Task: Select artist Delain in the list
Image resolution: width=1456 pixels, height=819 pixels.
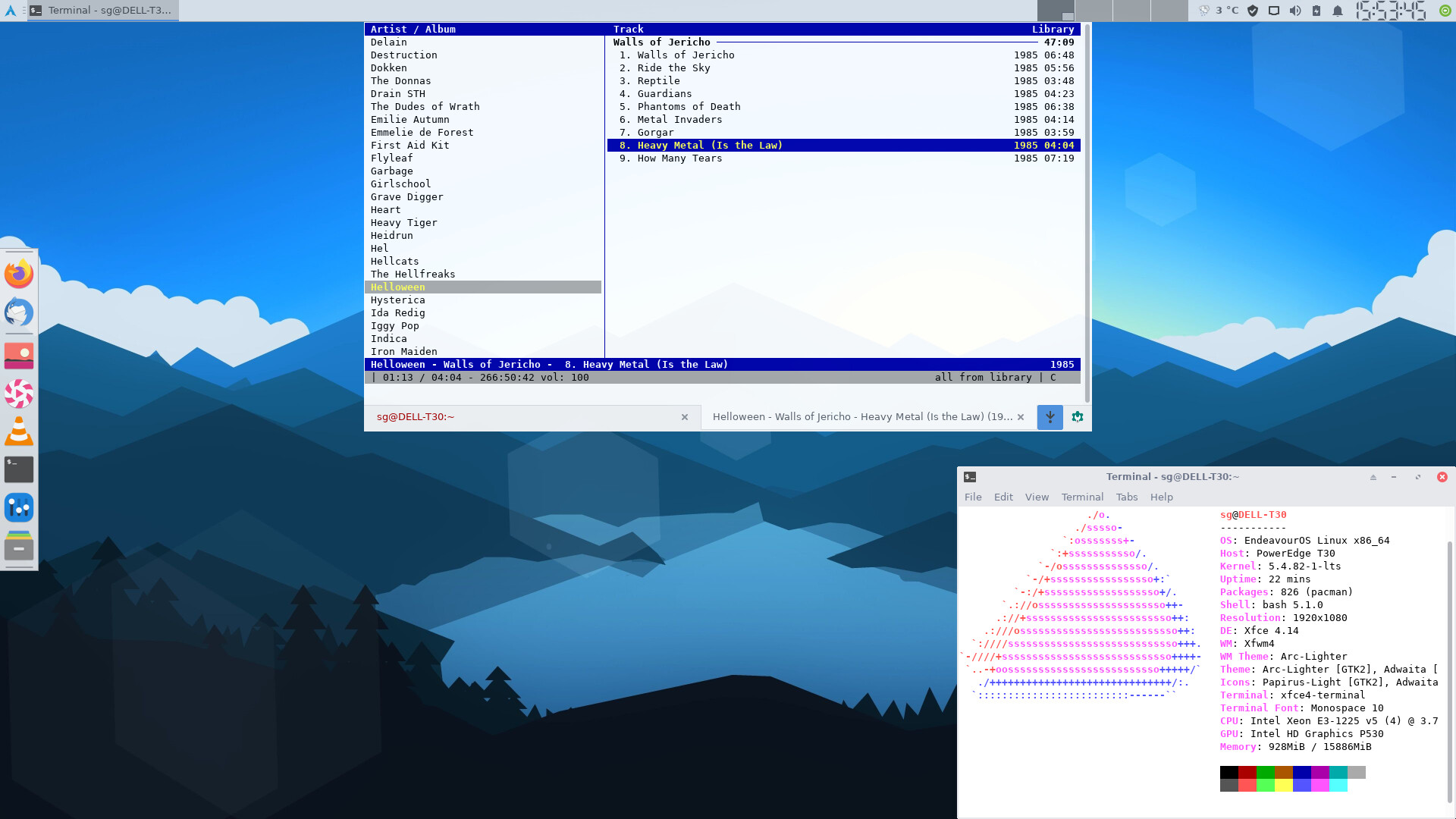Action: pyautogui.click(x=483, y=42)
